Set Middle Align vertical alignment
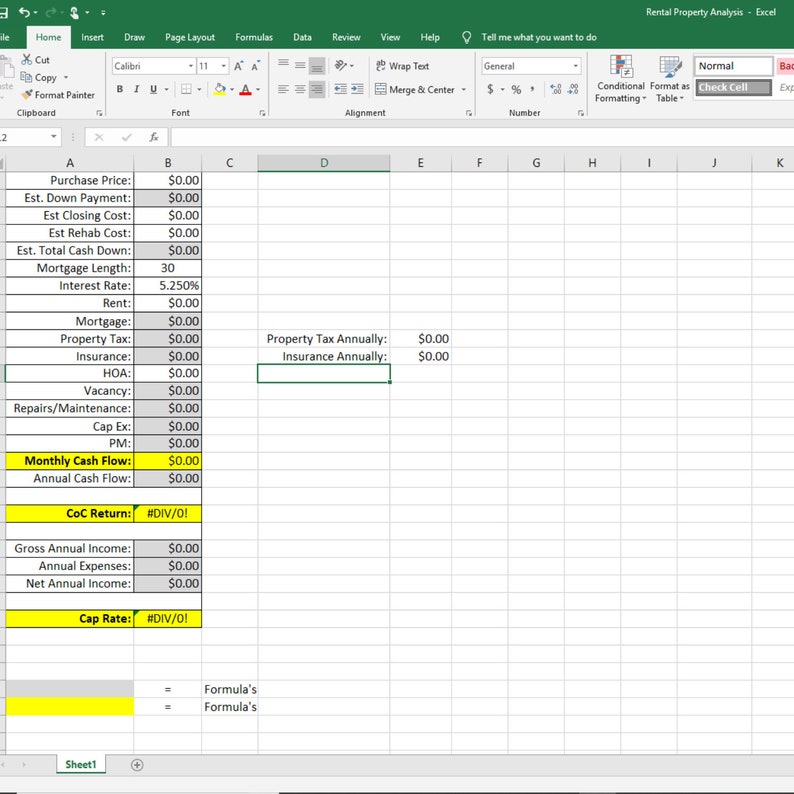794x794 pixels. 300,65
